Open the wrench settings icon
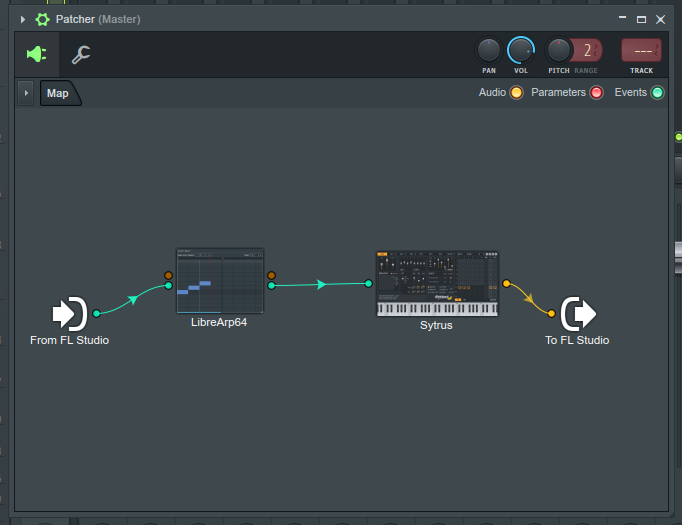This screenshot has height=525, width=682. [81, 55]
